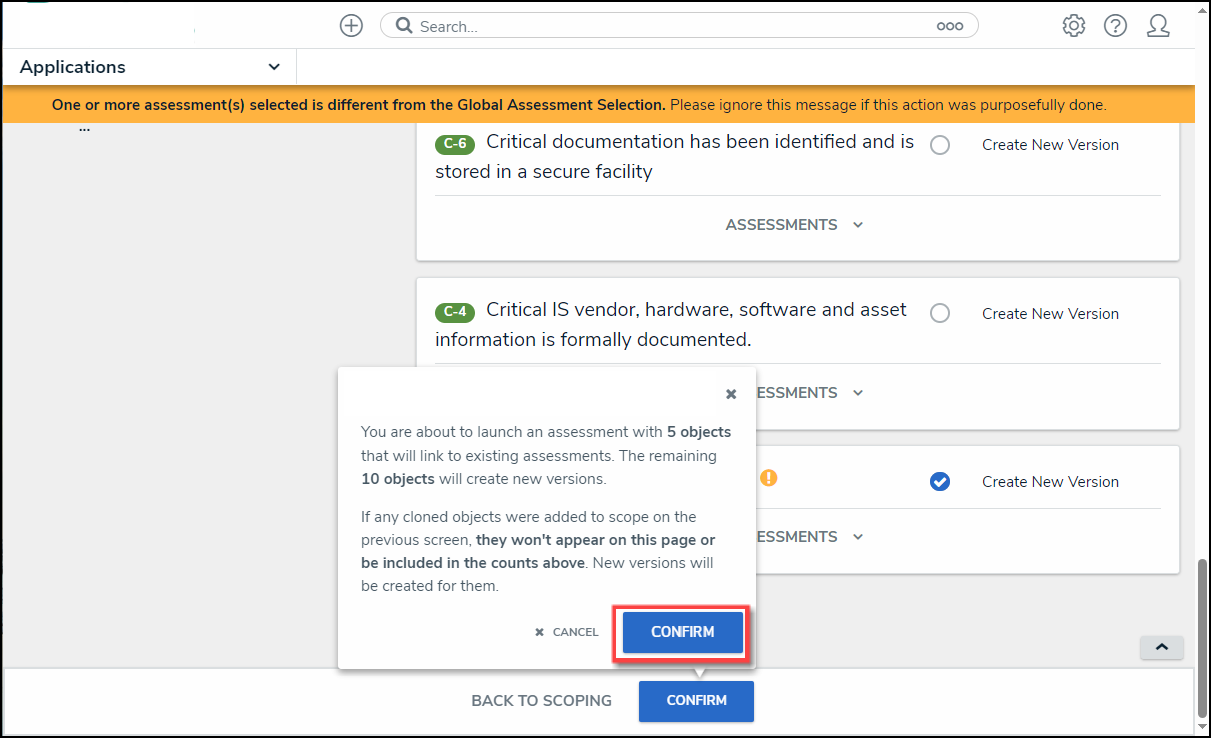Click the plus create-new icon
The height and width of the screenshot is (738, 1211).
pos(351,26)
